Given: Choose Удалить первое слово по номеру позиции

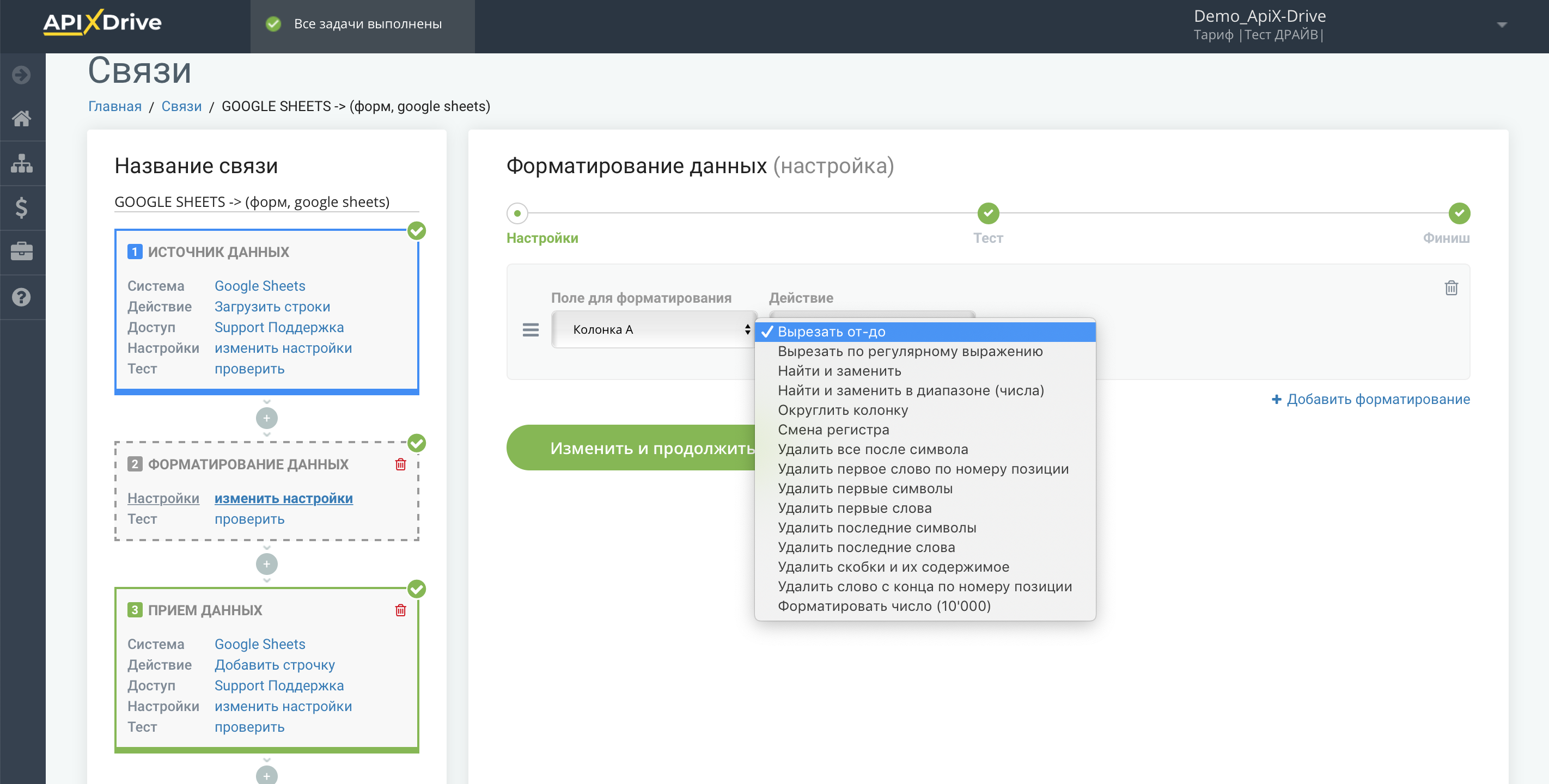Looking at the screenshot, I should [x=925, y=469].
